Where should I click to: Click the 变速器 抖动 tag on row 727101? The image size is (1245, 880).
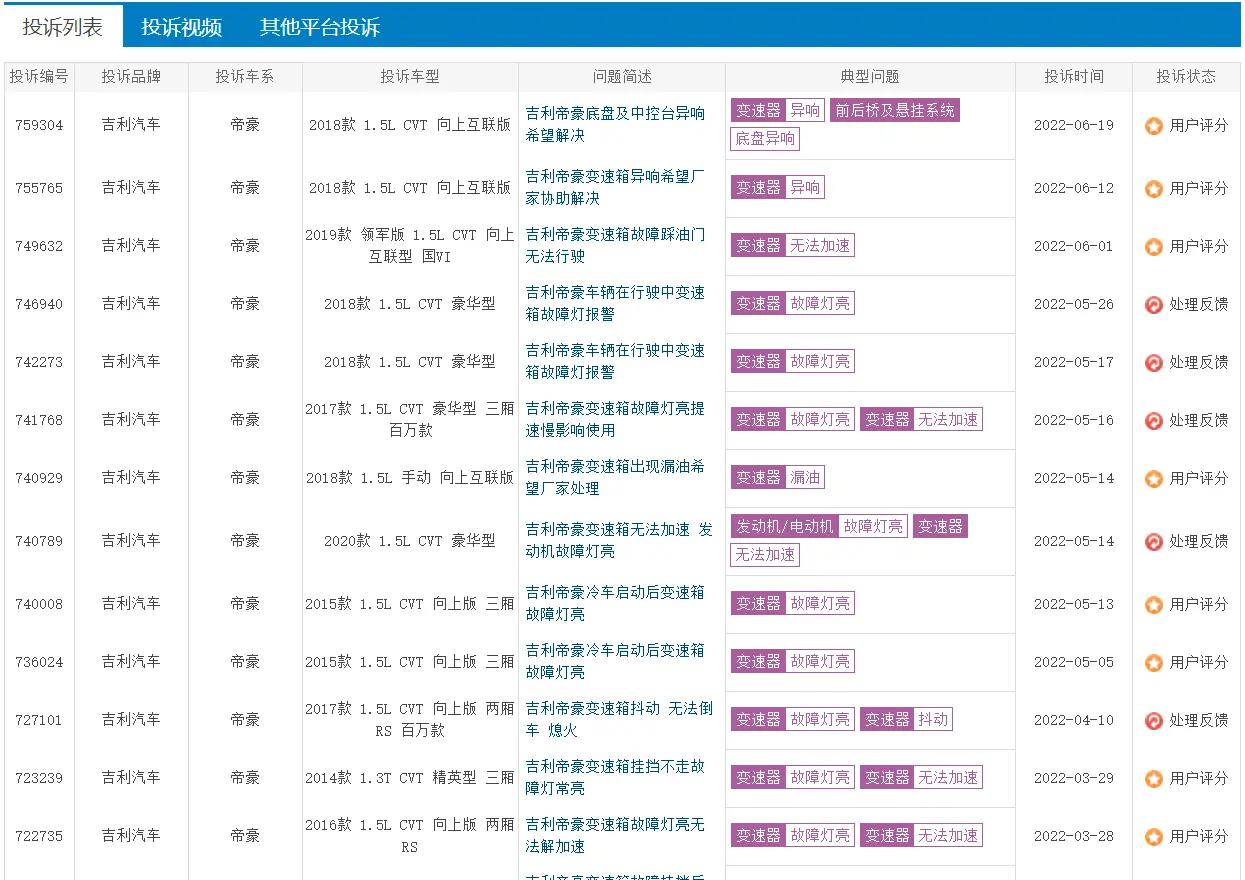point(906,719)
